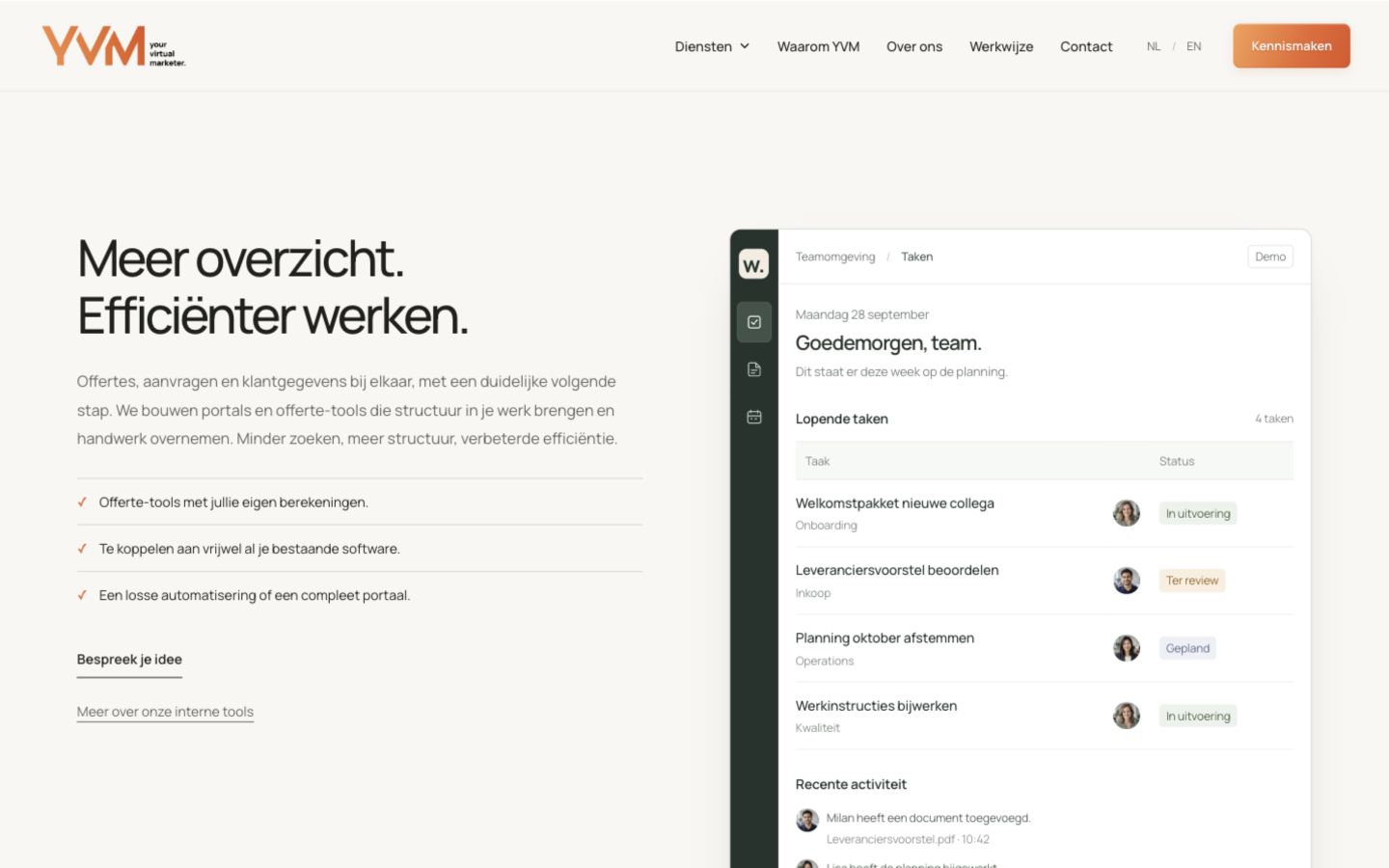Click the 4 taken counter

tap(1274, 419)
